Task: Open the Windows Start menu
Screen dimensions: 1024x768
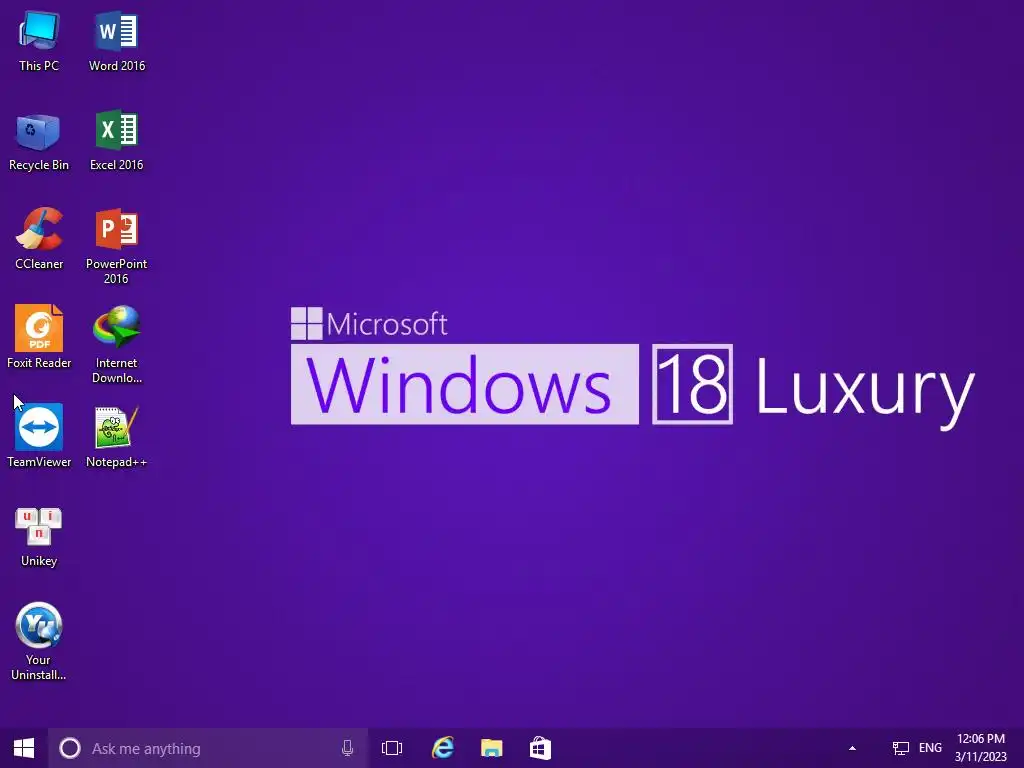Action: point(24,748)
